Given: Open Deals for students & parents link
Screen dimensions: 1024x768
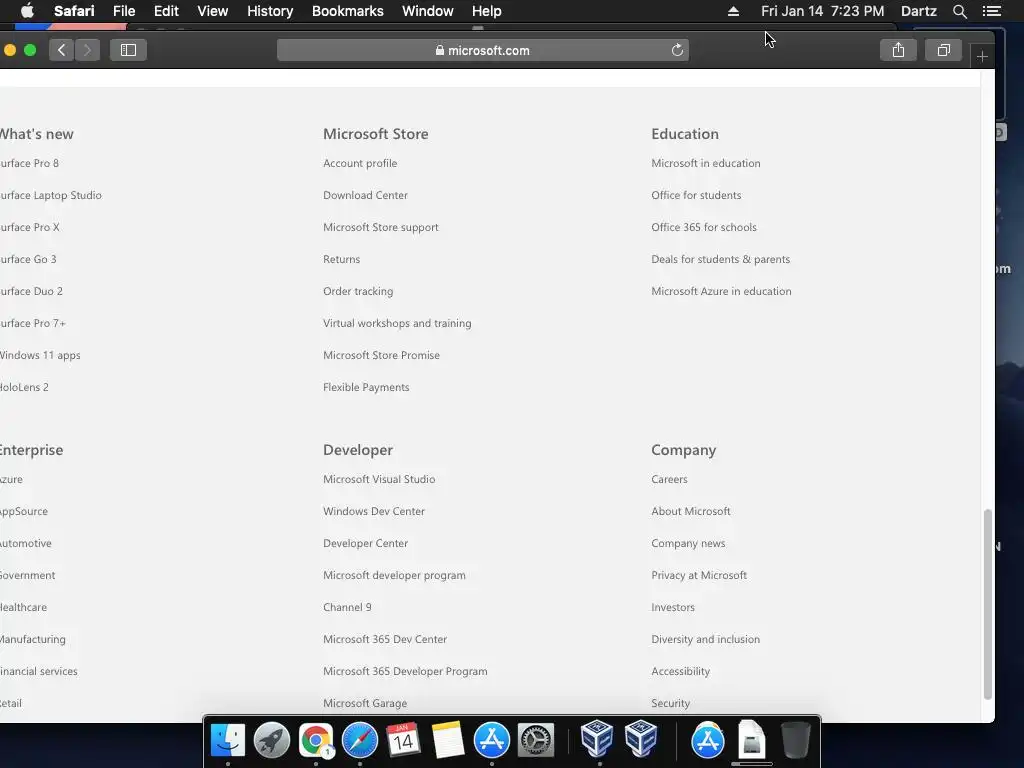Looking at the screenshot, I should tap(720, 259).
